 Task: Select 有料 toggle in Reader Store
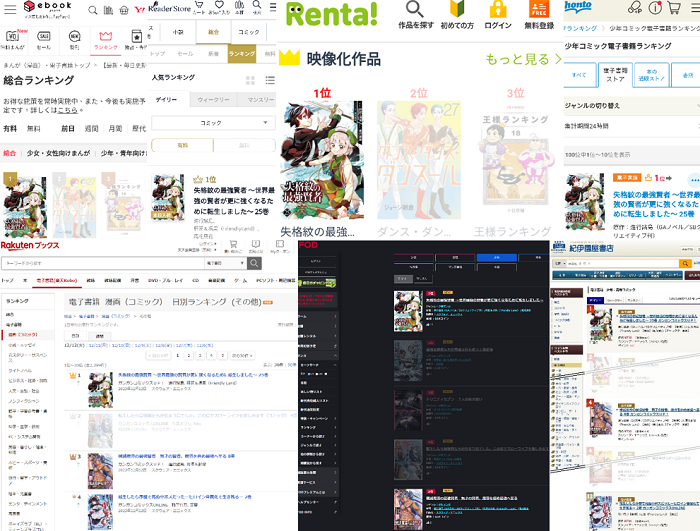coord(183,145)
